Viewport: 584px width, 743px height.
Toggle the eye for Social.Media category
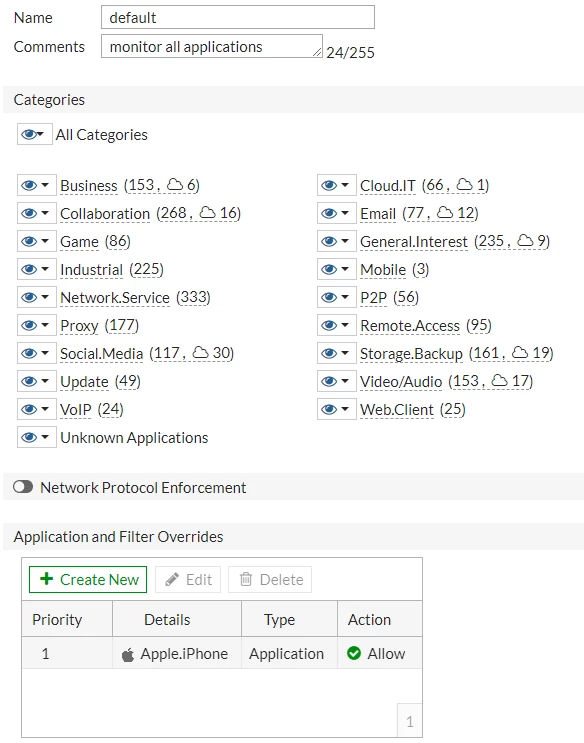pos(29,353)
